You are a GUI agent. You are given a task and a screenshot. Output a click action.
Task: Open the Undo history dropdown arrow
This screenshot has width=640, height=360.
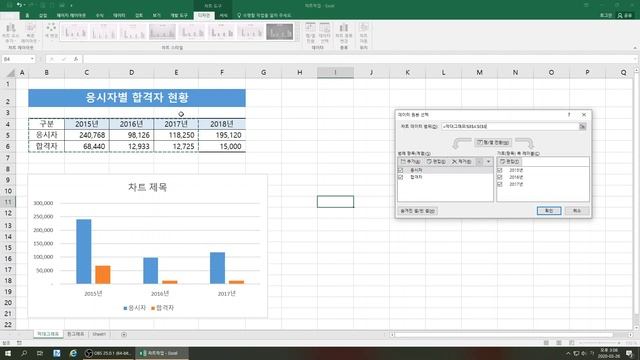click(x=25, y=5)
